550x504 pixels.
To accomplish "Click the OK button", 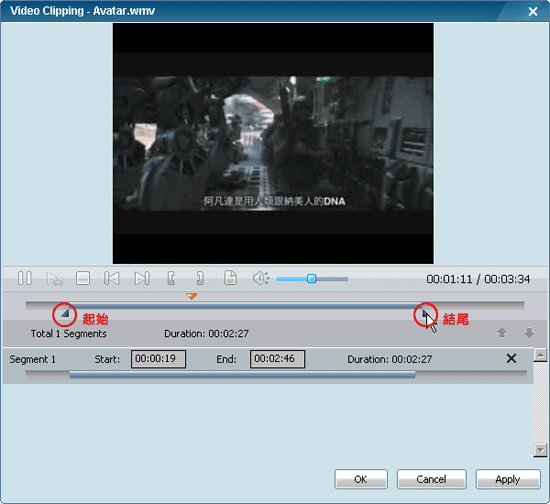I will click(361, 479).
